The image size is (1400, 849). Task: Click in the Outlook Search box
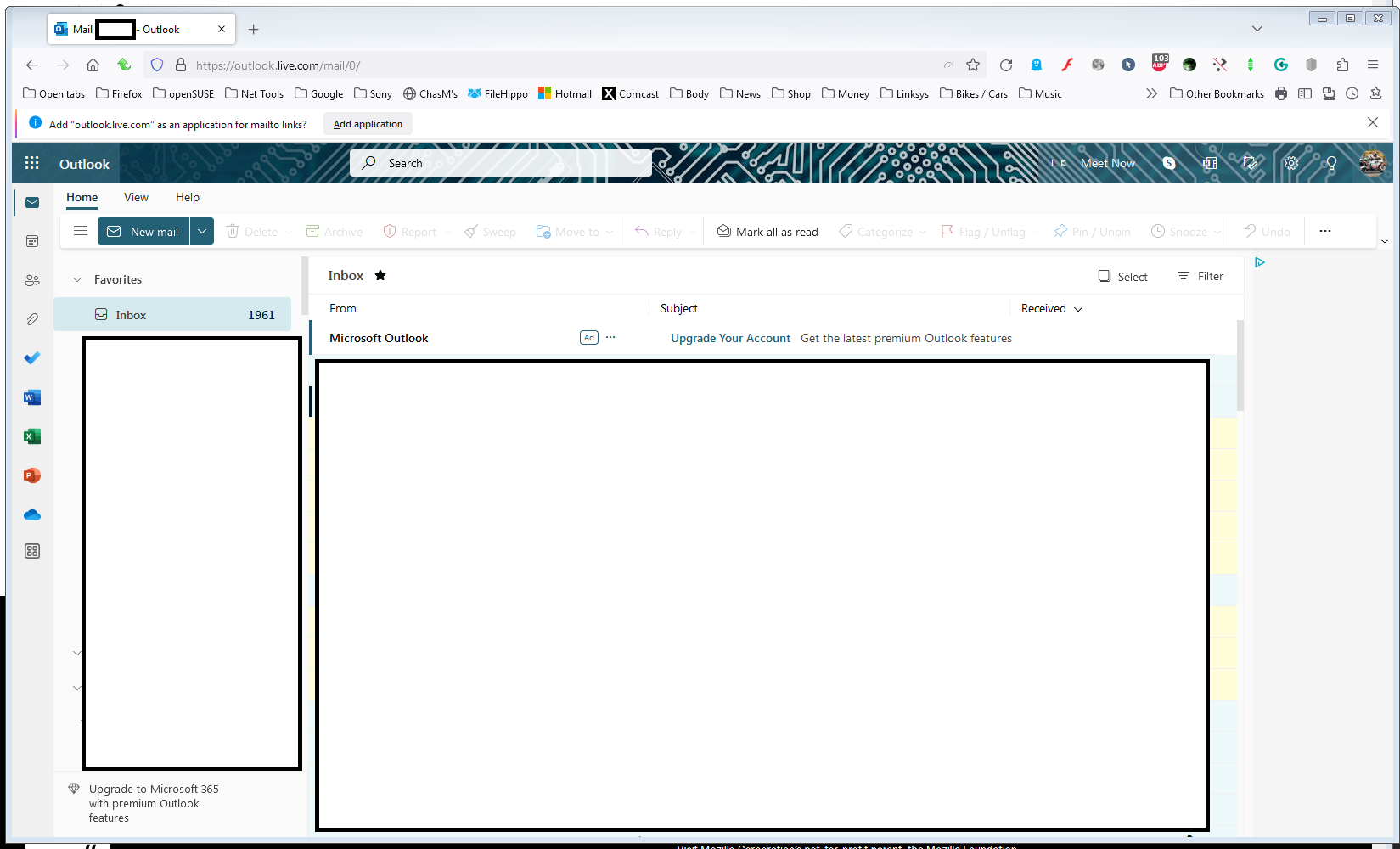[x=501, y=163]
